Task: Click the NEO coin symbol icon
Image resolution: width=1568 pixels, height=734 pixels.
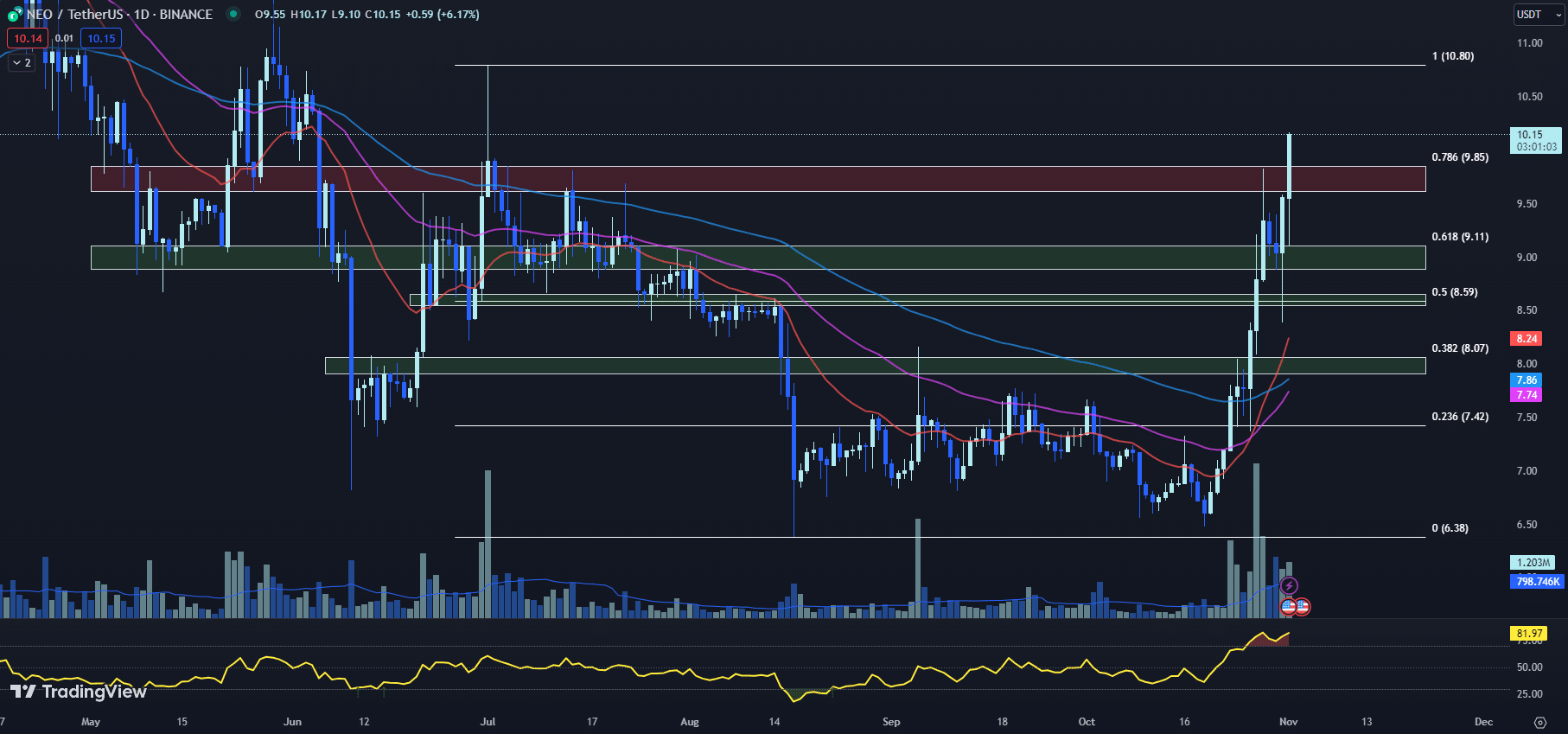Action: 15,15
